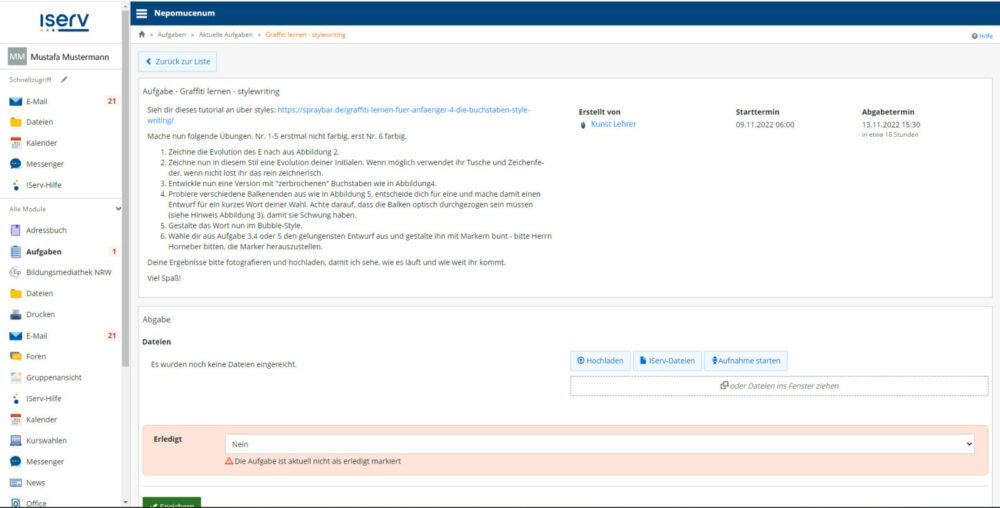The image size is (1000, 508).
Task: Open Kunst Lehrer profile link
Action: tap(613, 124)
